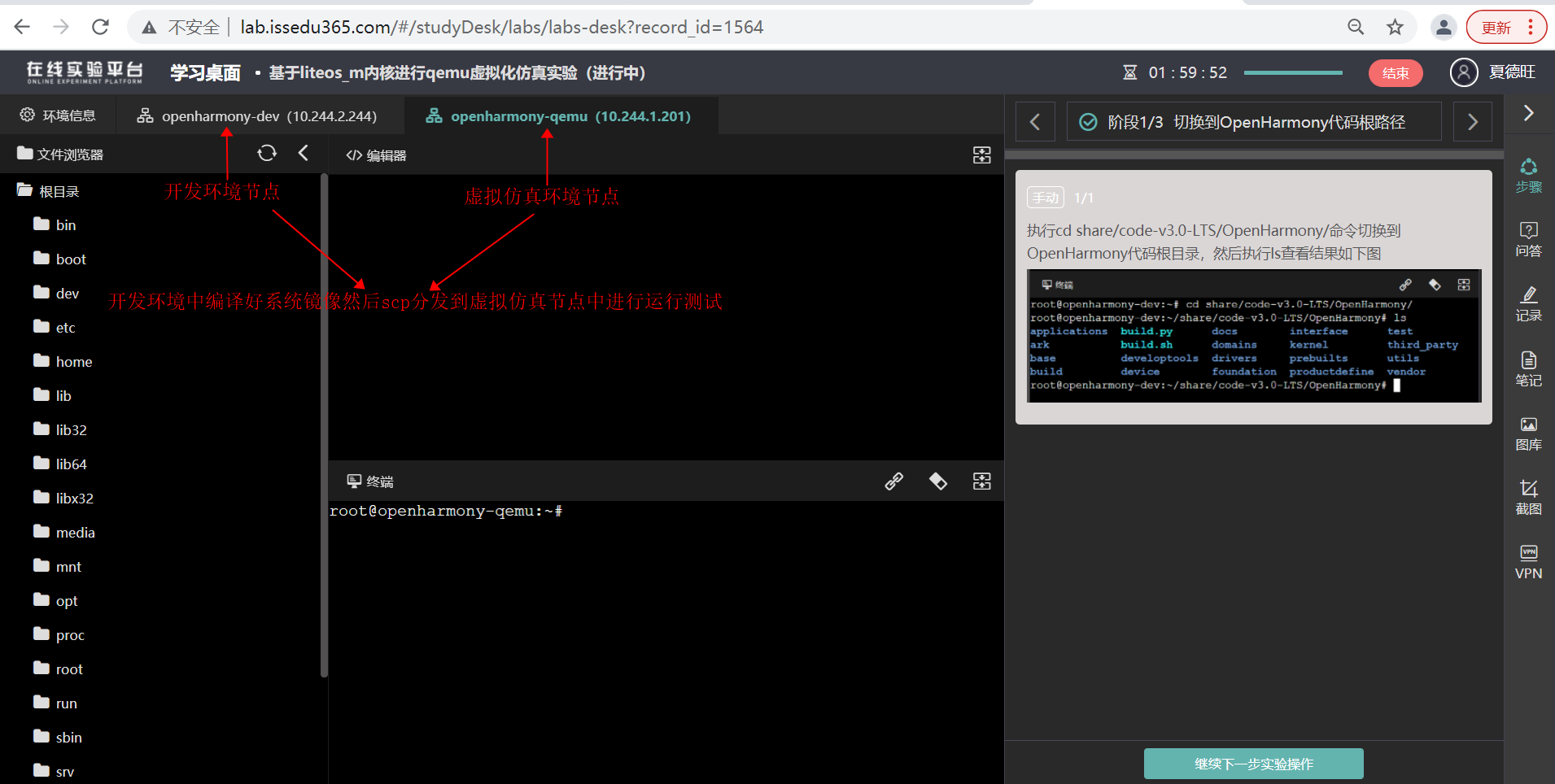
Task: Open the dev folder
Action: click(x=56, y=294)
